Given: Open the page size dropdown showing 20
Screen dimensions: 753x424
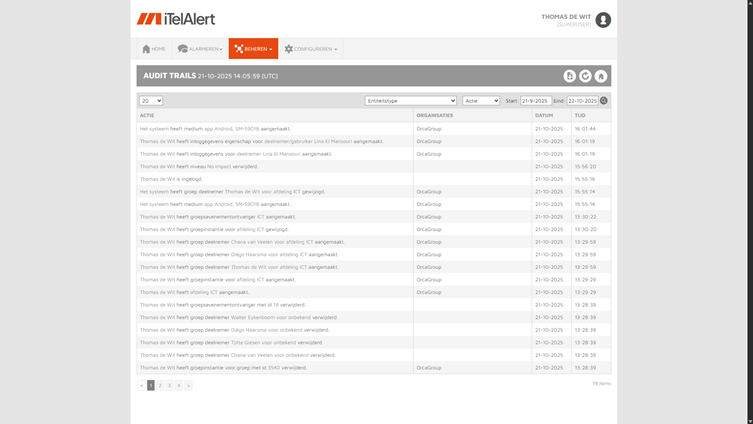Looking at the screenshot, I should coord(151,101).
